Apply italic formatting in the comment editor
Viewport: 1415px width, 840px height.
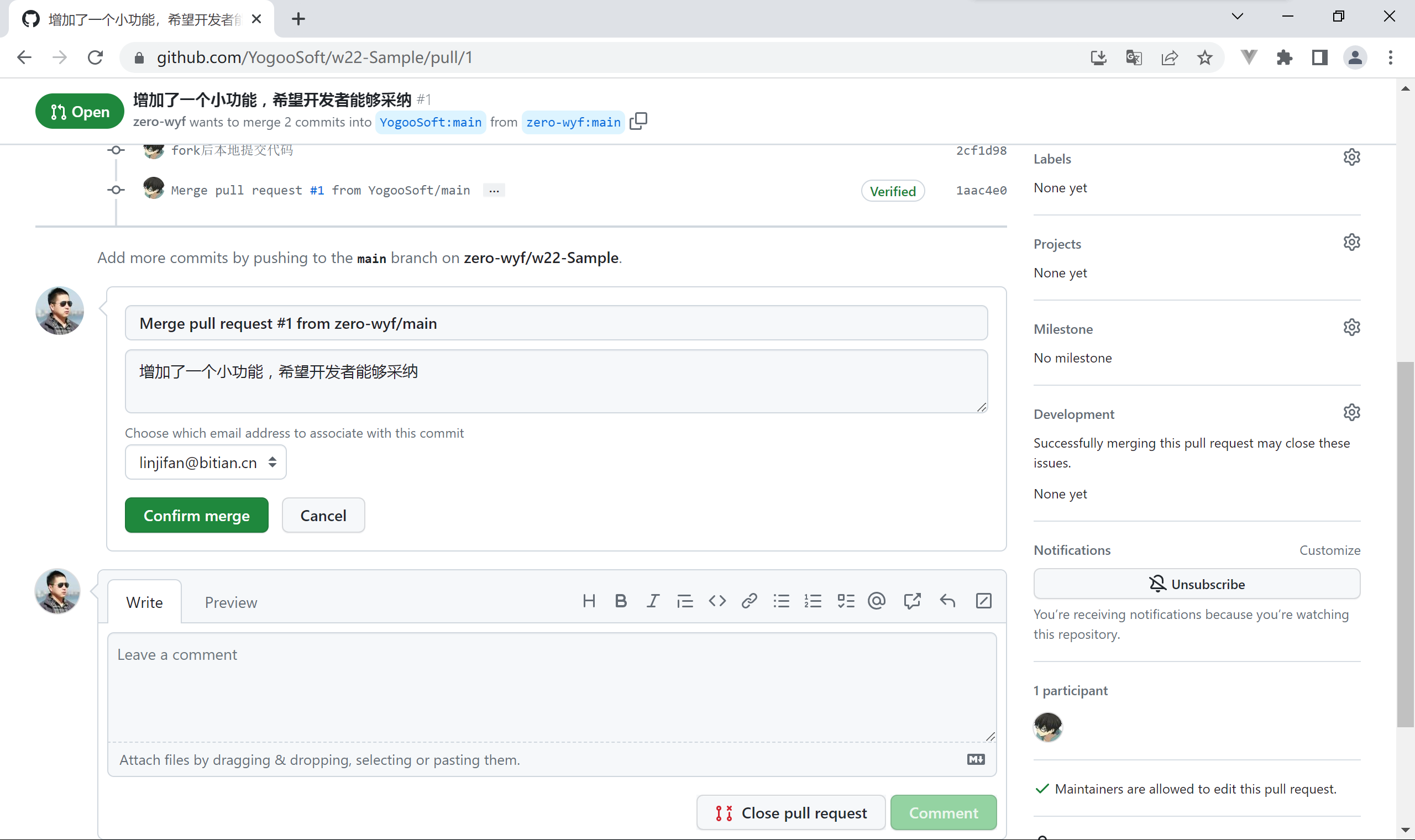click(653, 601)
